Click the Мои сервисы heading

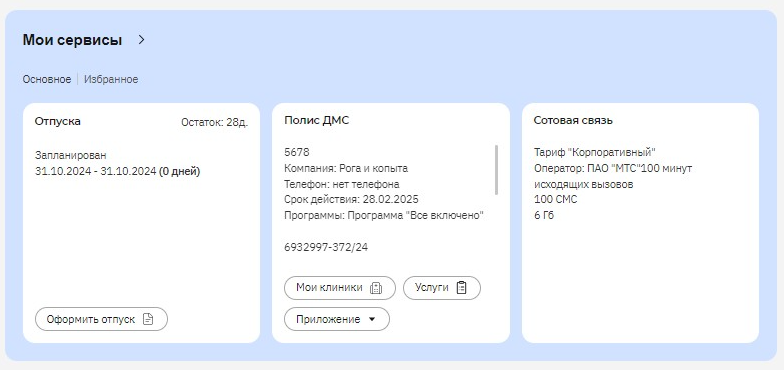coord(72,40)
